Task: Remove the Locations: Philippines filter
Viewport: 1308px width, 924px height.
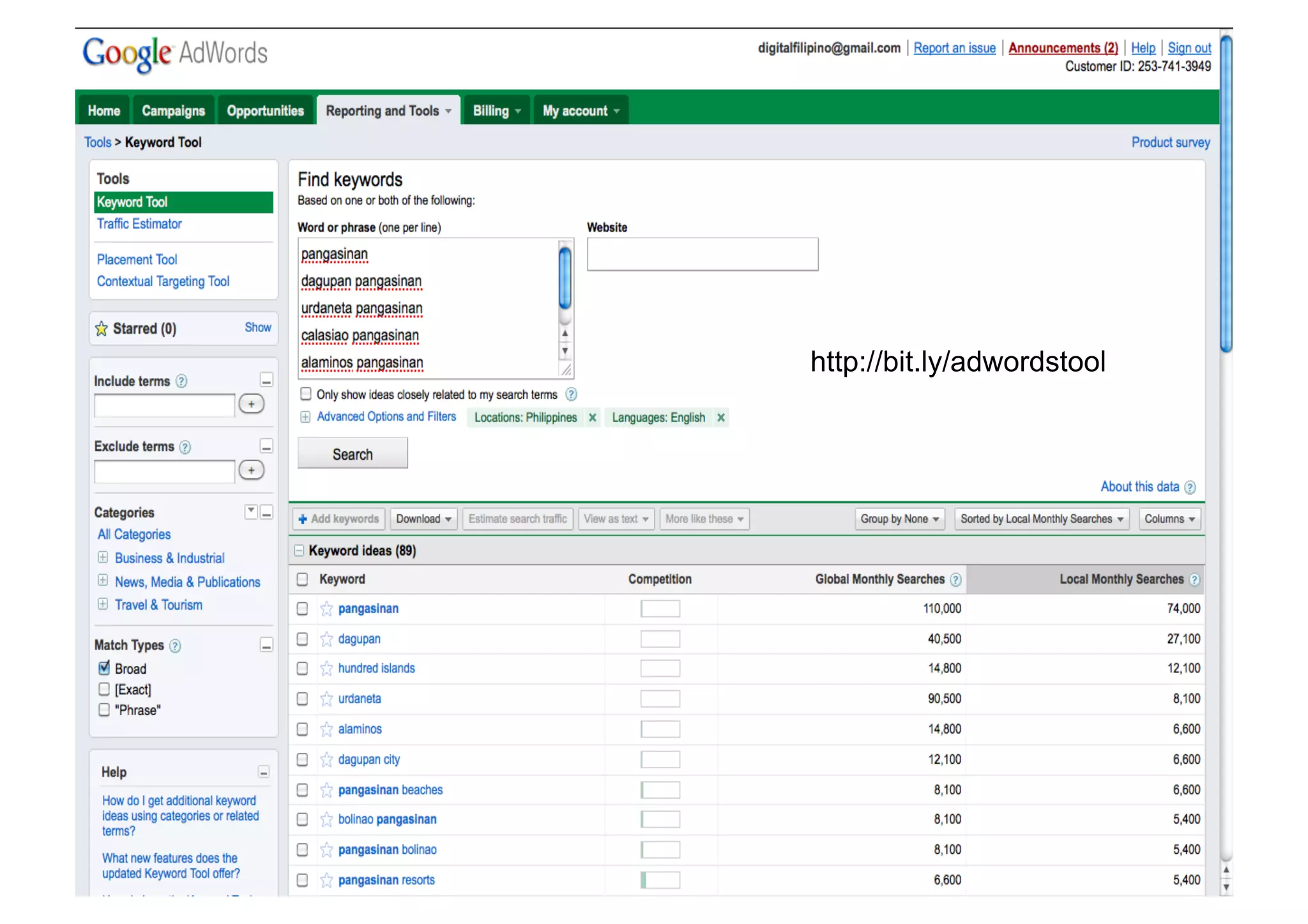Action: pos(593,418)
